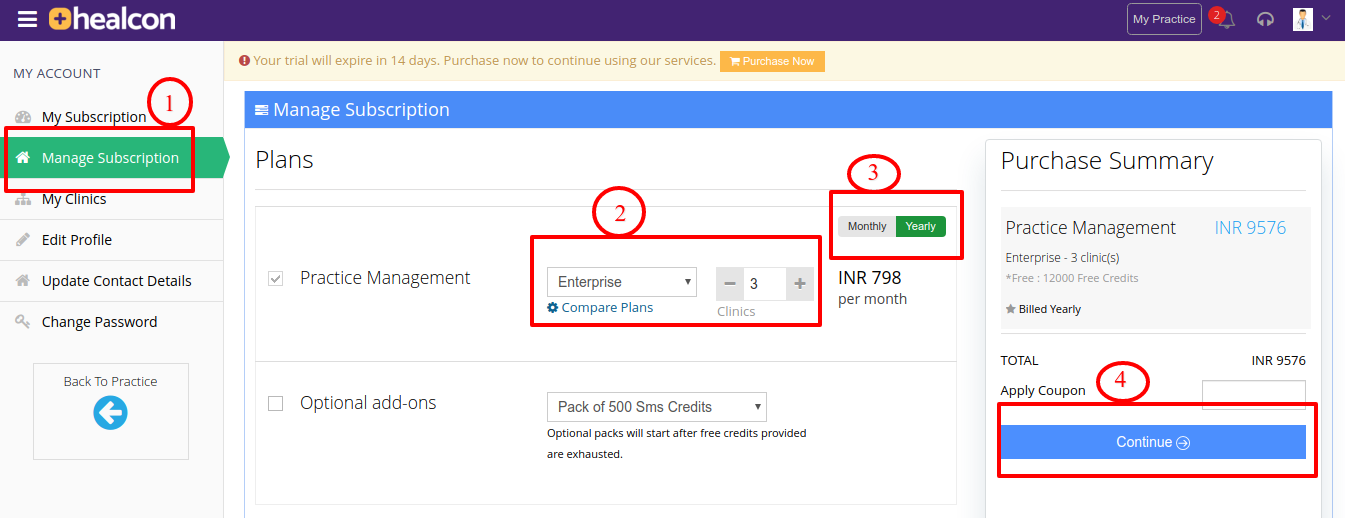Viewport: 1345px width, 518px height.
Task: Click the Update Contact Details home icon
Action: click(23, 281)
